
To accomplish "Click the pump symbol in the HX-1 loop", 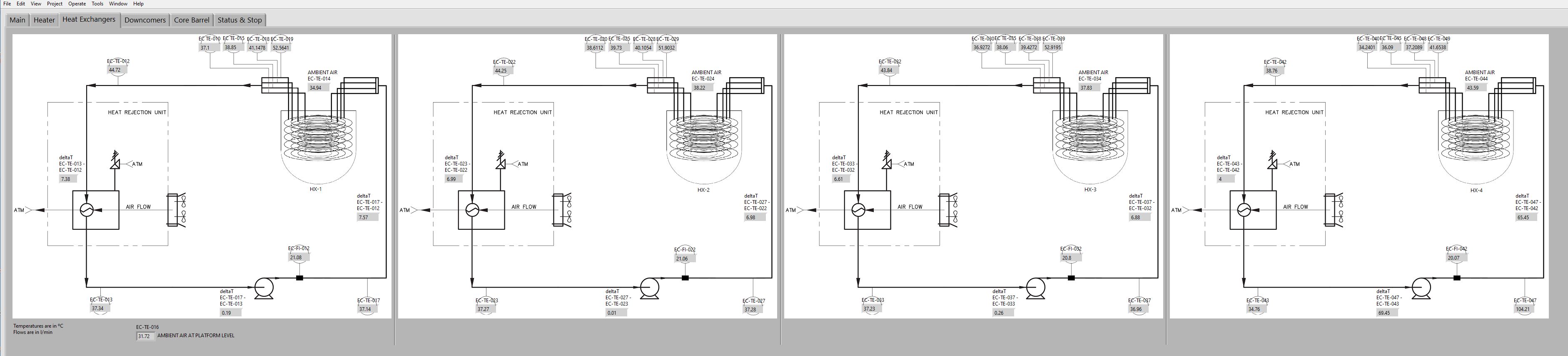I will [264, 287].
